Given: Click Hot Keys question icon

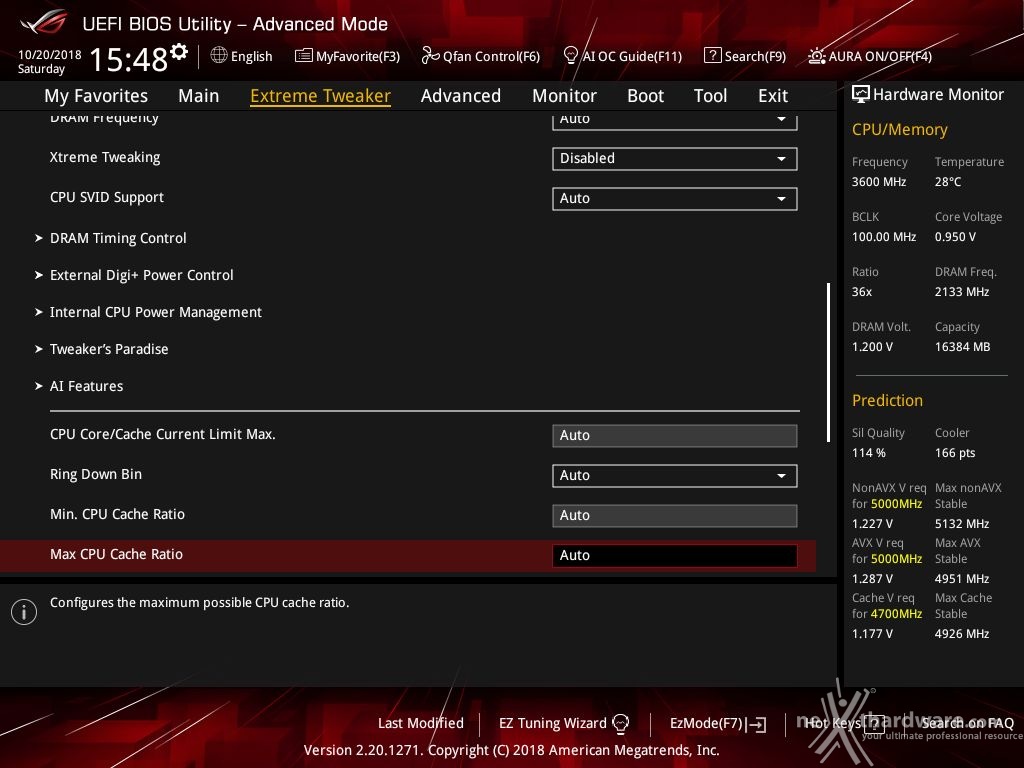Looking at the screenshot, I should [874, 723].
